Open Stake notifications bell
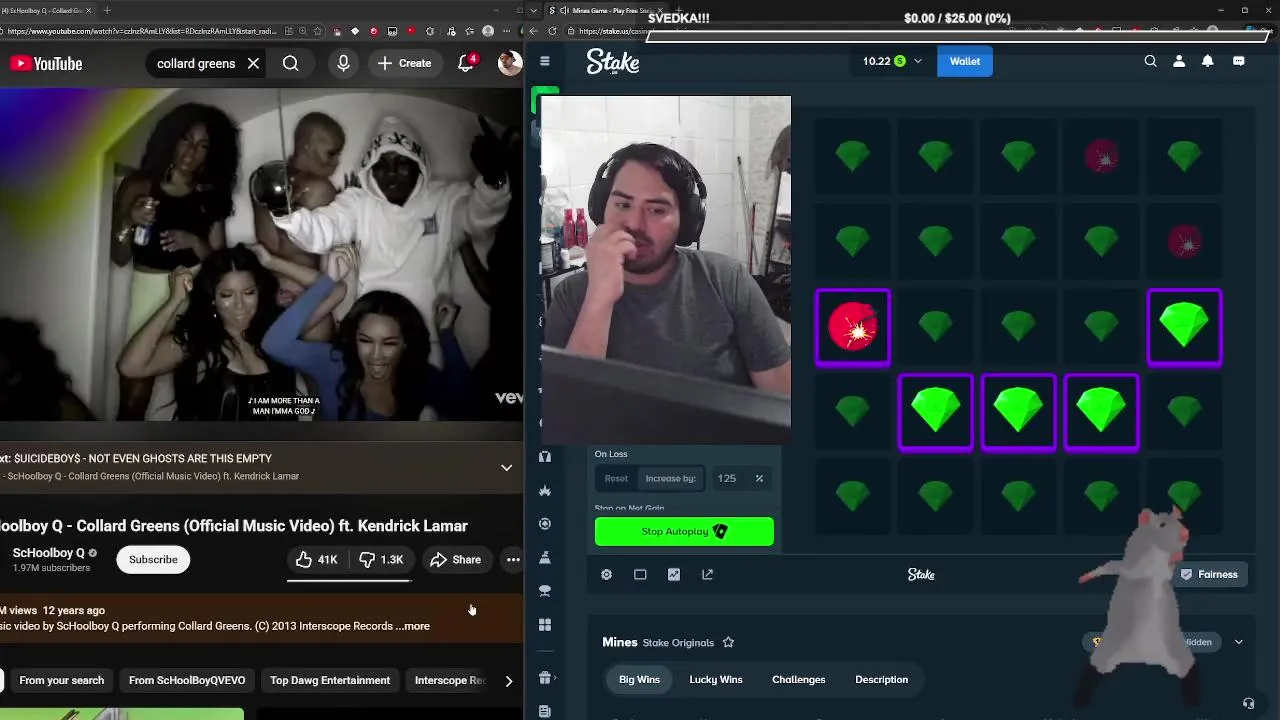 click(x=1208, y=61)
